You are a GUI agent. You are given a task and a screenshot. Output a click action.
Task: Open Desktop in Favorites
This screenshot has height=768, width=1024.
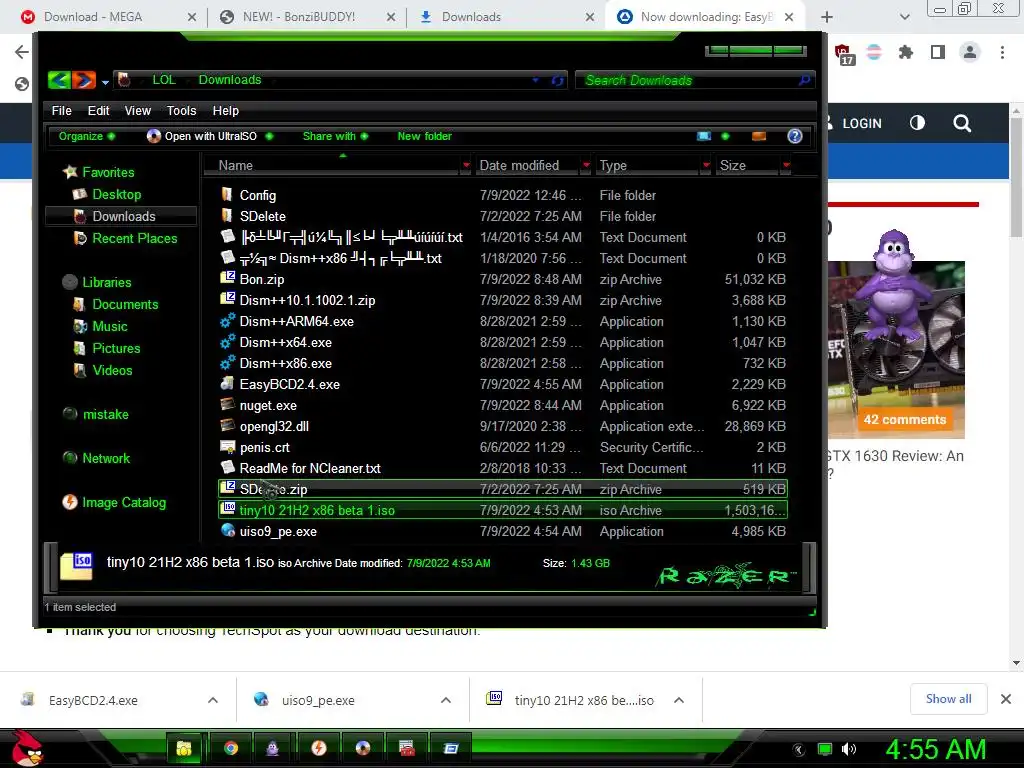coord(116,194)
